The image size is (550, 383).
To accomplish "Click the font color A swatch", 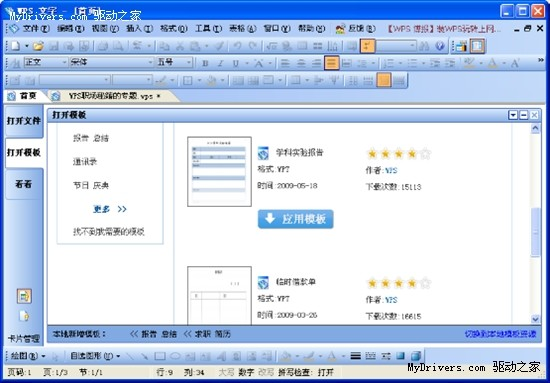I will (x=492, y=63).
